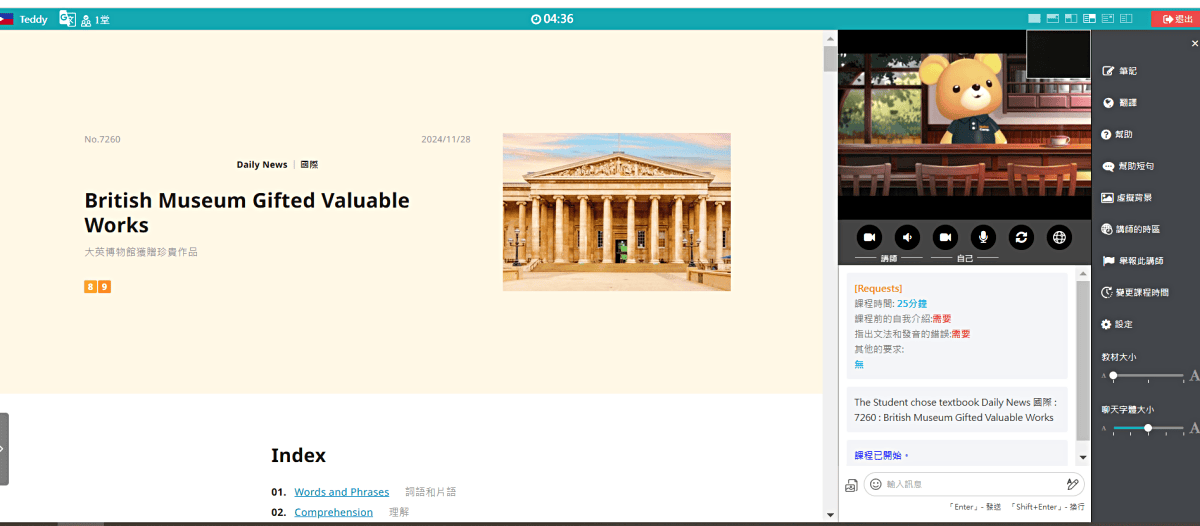Image resolution: width=1200 pixels, height=526 pixels.
Task: Open the Words and Phrases link
Action: 341,492
